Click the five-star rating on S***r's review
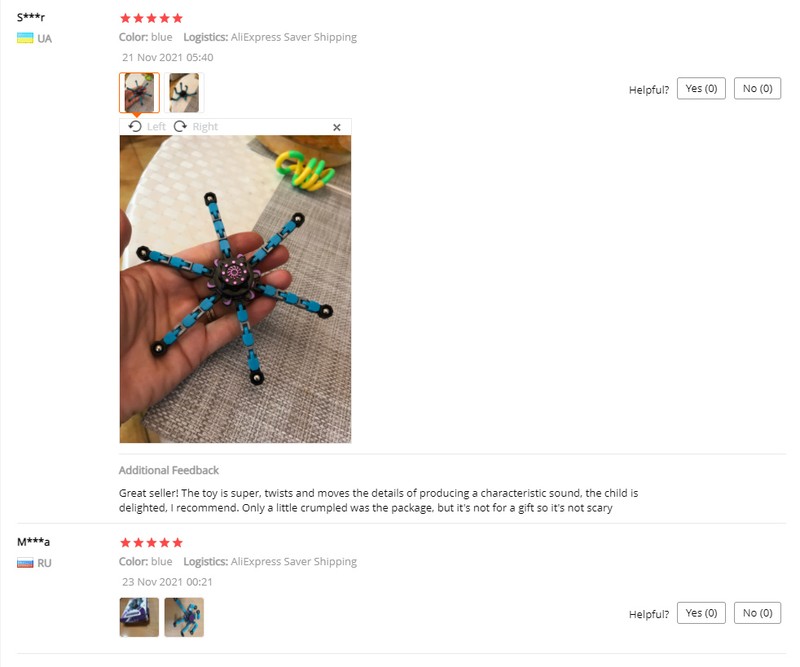The width and height of the screenshot is (800, 667). [x=151, y=18]
